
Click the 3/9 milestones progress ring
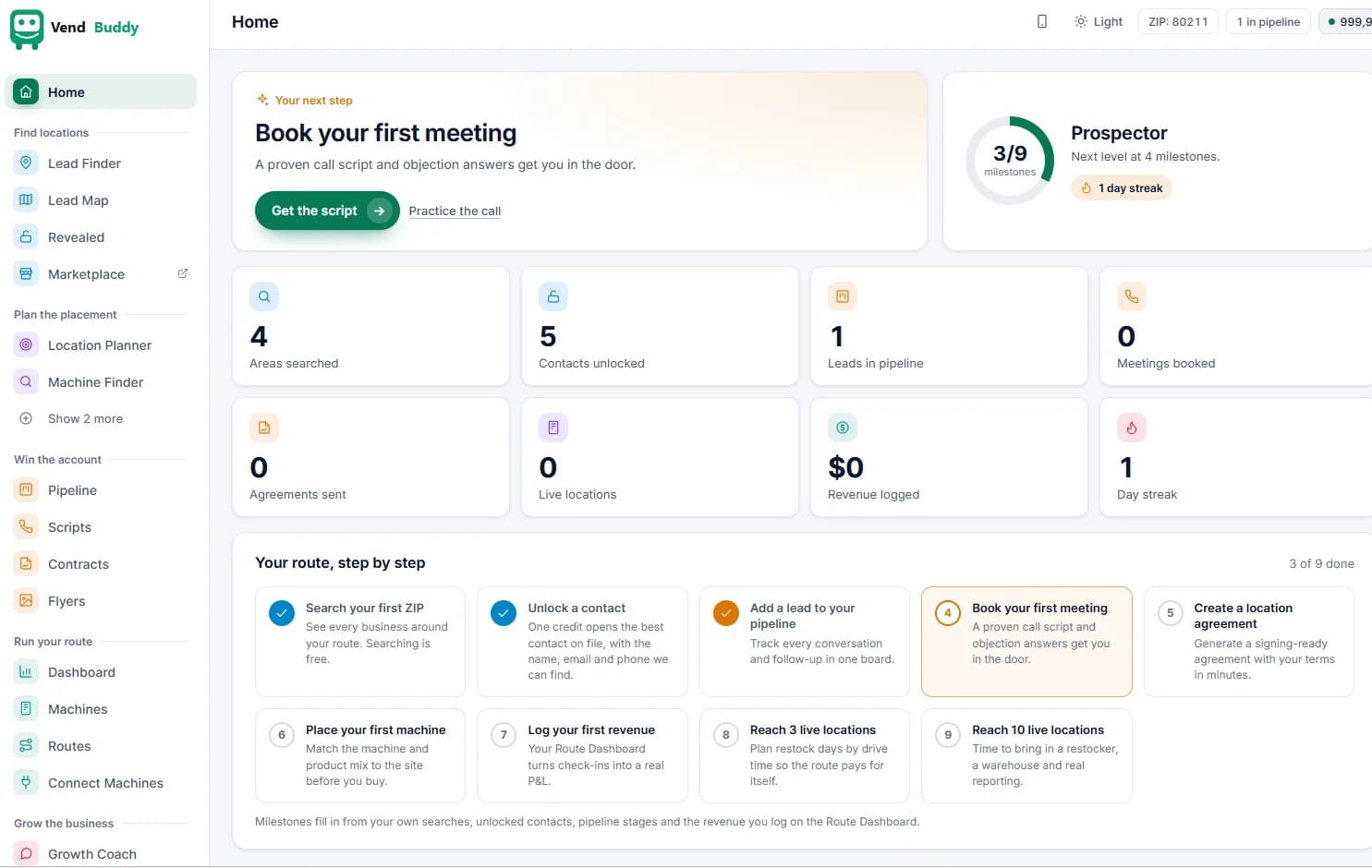tap(1010, 161)
